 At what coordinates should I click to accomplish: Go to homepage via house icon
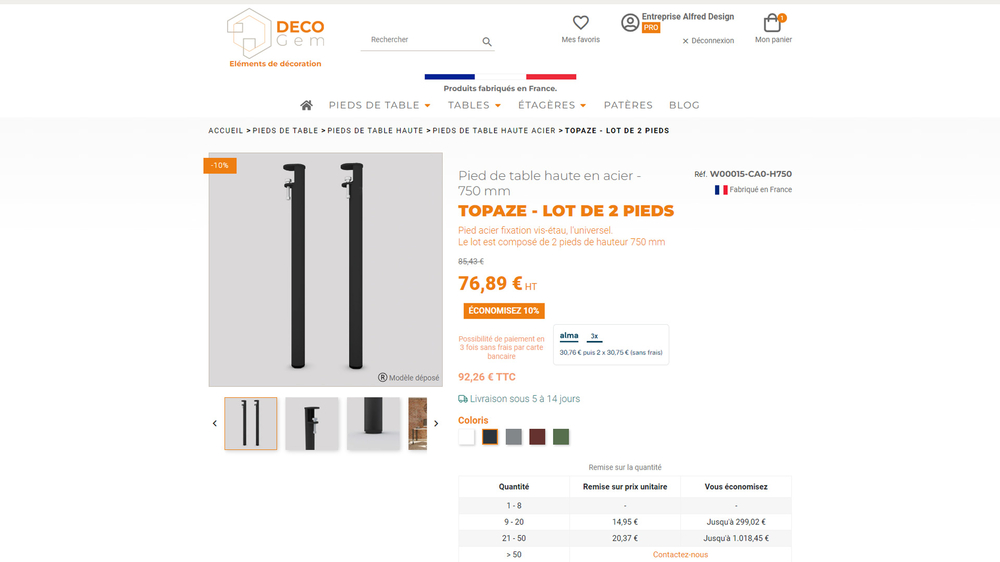click(307, 105)
